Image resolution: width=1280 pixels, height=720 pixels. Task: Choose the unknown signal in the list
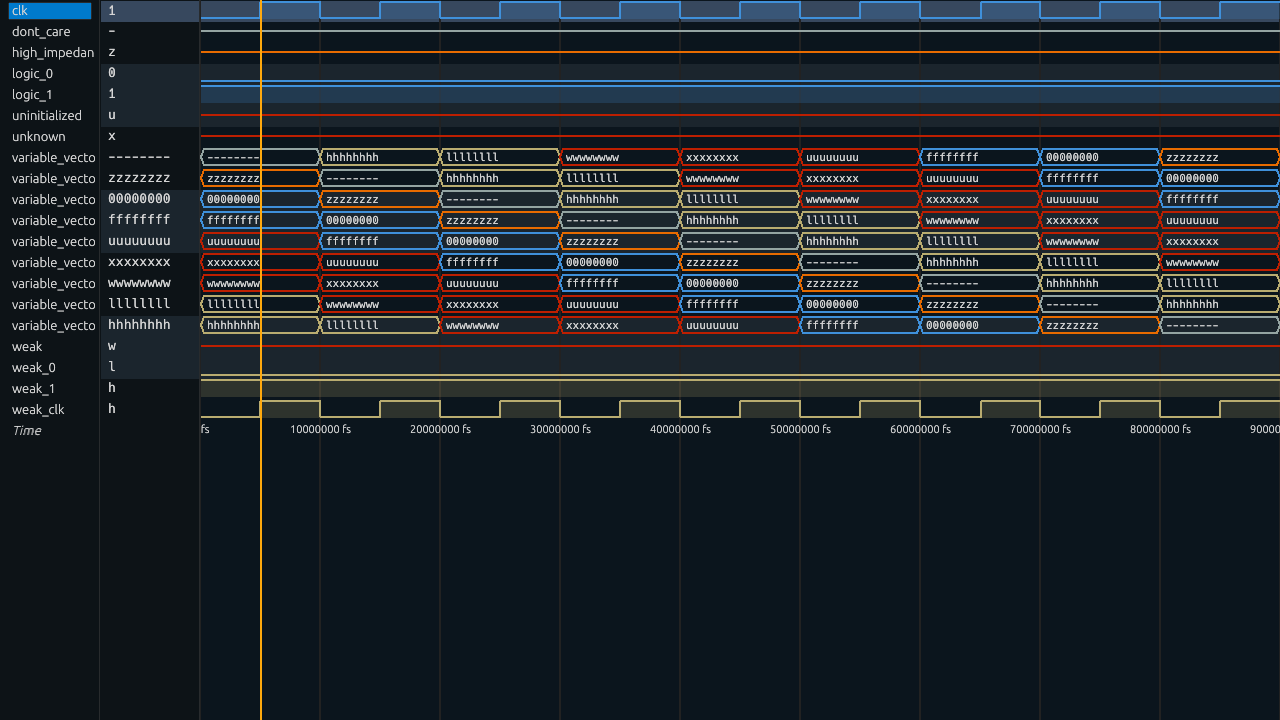(39, 137)
